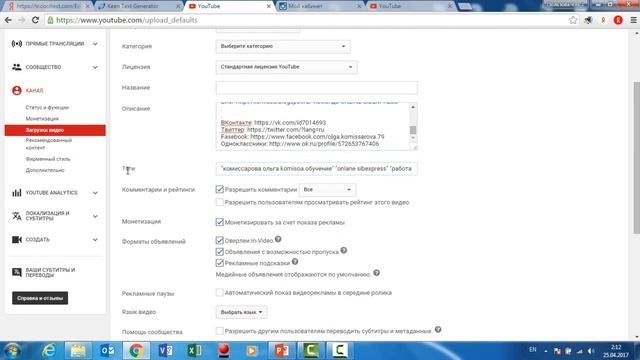640x360 pixels.
Task: Click the browser forward arrow
Action: [22, 20]
